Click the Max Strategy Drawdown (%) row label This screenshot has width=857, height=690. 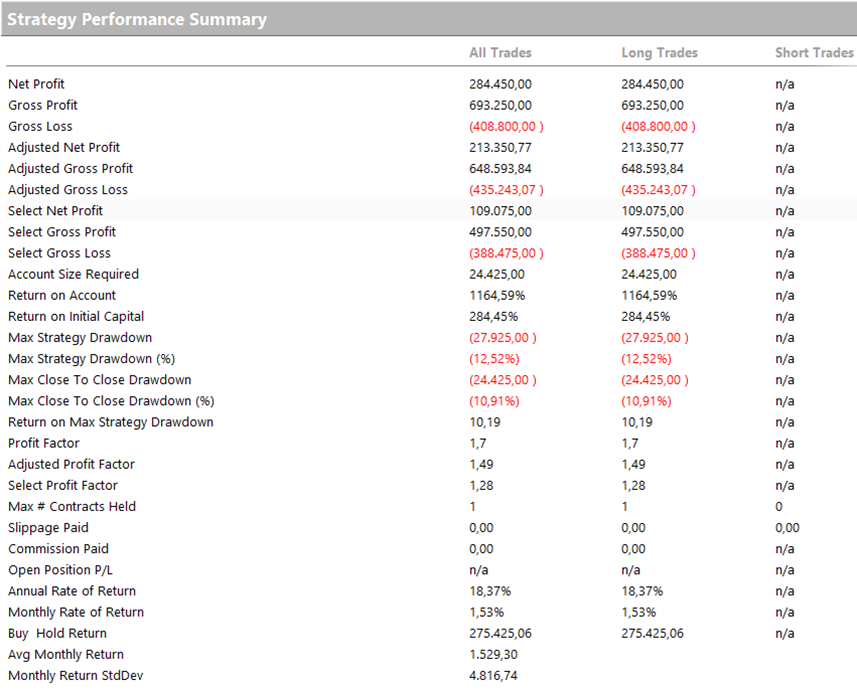coord(90,359)
